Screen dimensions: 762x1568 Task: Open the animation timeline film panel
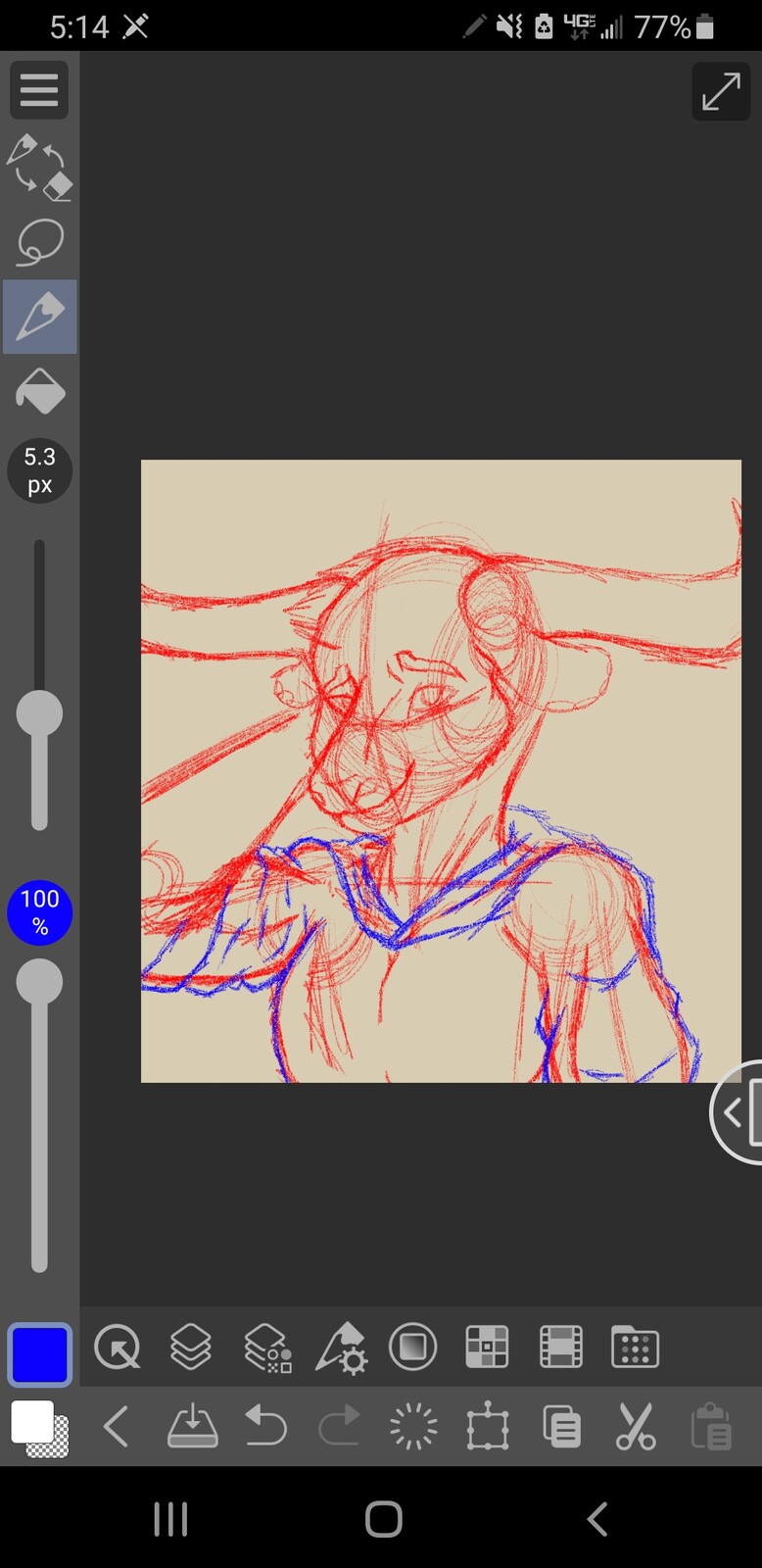click(561, 1347)
